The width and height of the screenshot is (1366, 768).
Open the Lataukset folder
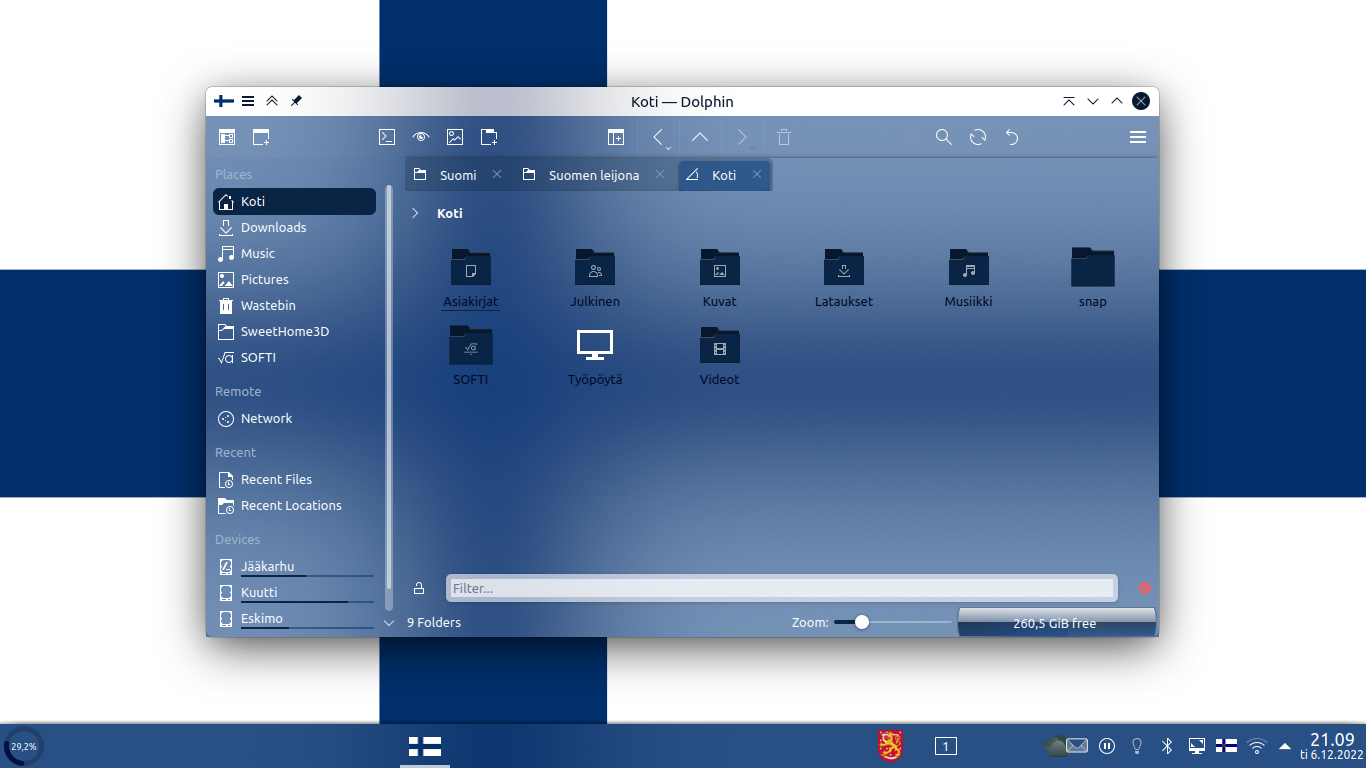(844, 278)
